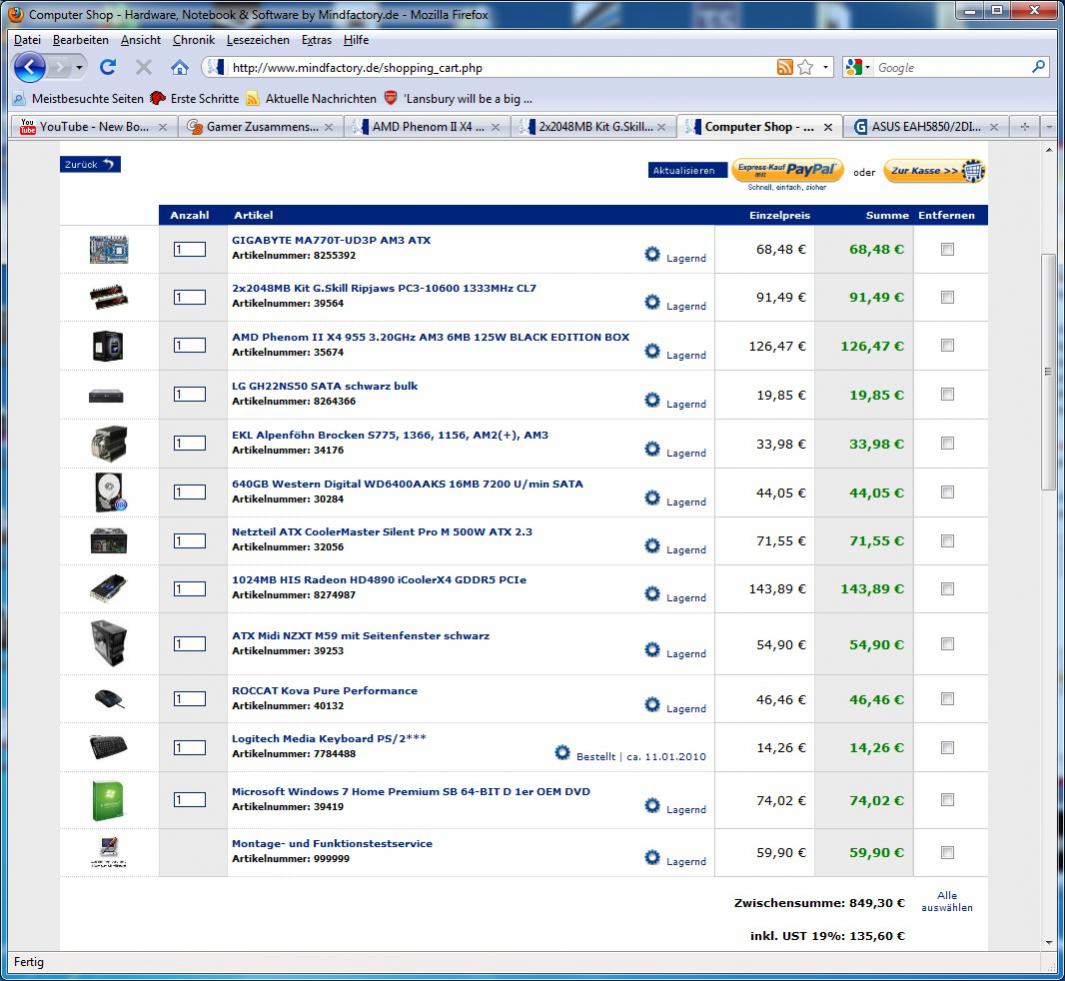Viewport: 1065px width, 981px height.
Task: Click the stop loading X icon
Action: coord(143,67)
